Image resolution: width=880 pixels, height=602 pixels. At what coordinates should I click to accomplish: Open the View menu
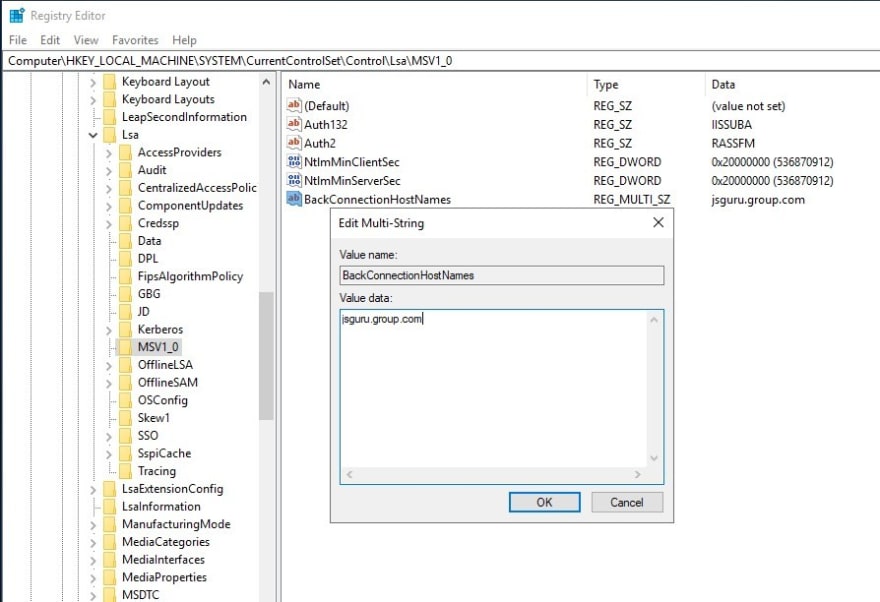(x=86, y=40)
